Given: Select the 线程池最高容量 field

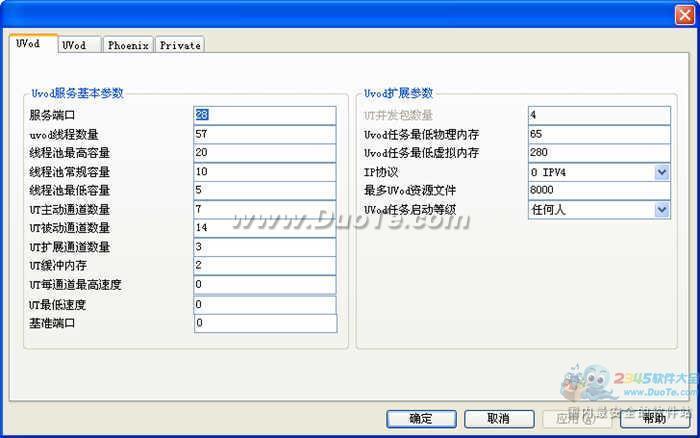Looking at the screenshot, I should 265,153.
